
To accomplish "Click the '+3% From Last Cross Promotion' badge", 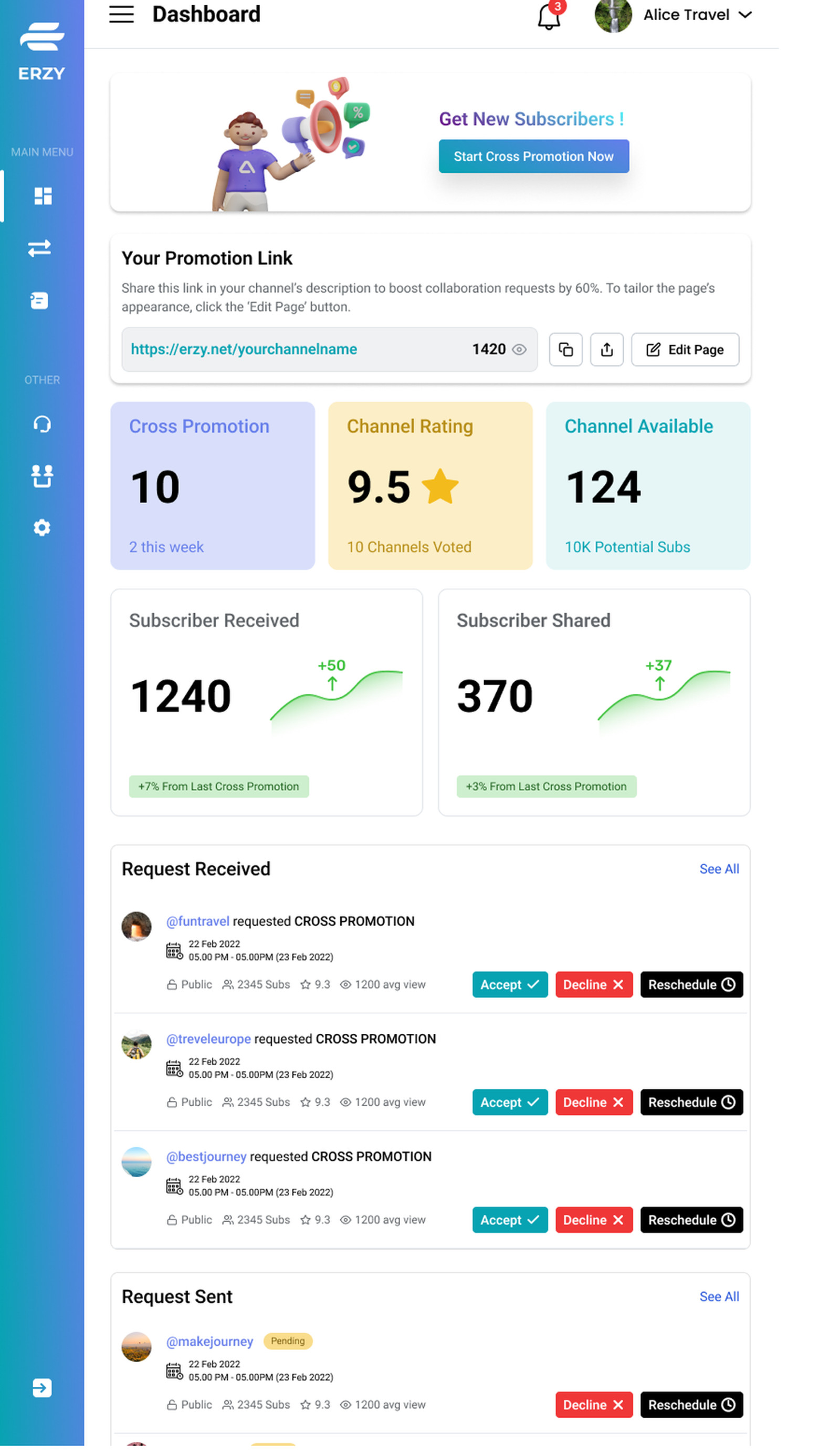I will (546, 786).
